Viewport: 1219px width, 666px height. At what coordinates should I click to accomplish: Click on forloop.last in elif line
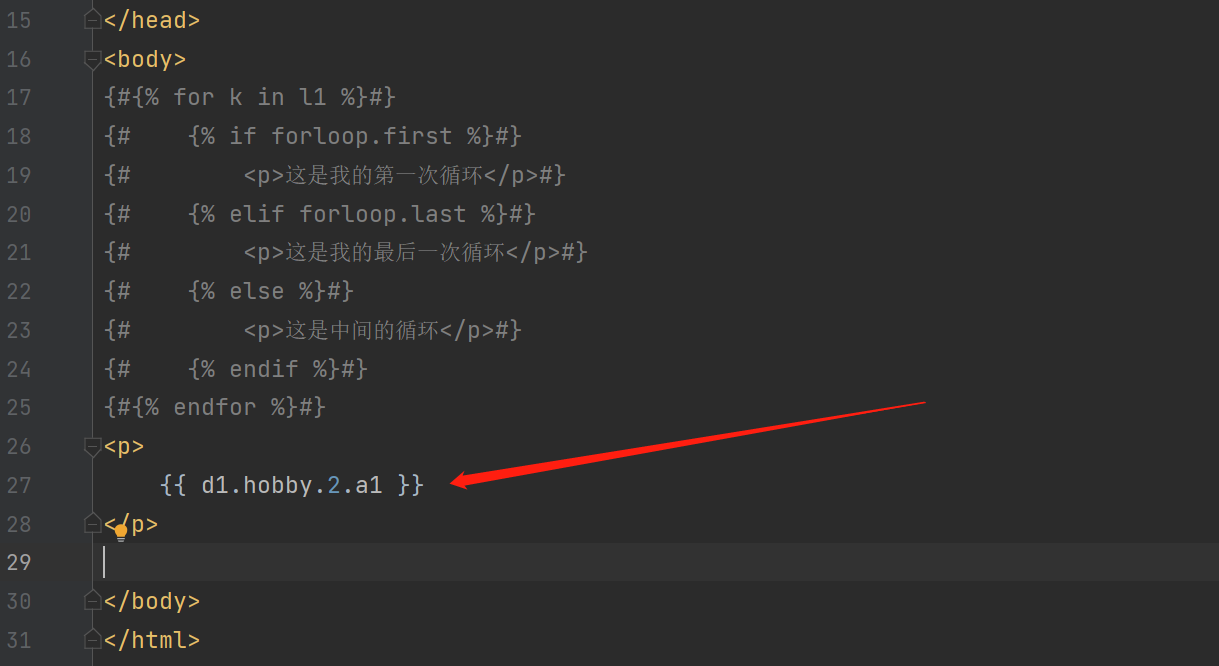click(x=382, y=214)
